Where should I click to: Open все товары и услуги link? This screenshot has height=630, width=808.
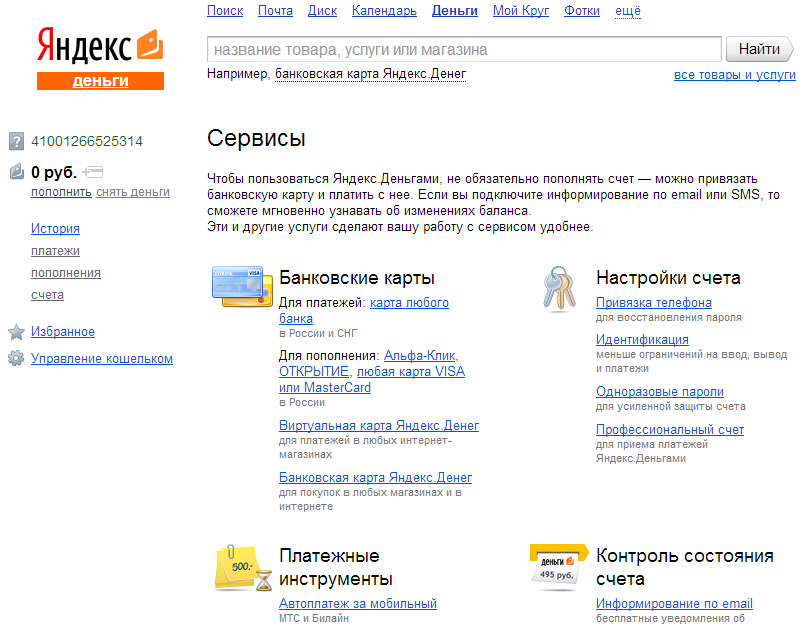[735, 75]
